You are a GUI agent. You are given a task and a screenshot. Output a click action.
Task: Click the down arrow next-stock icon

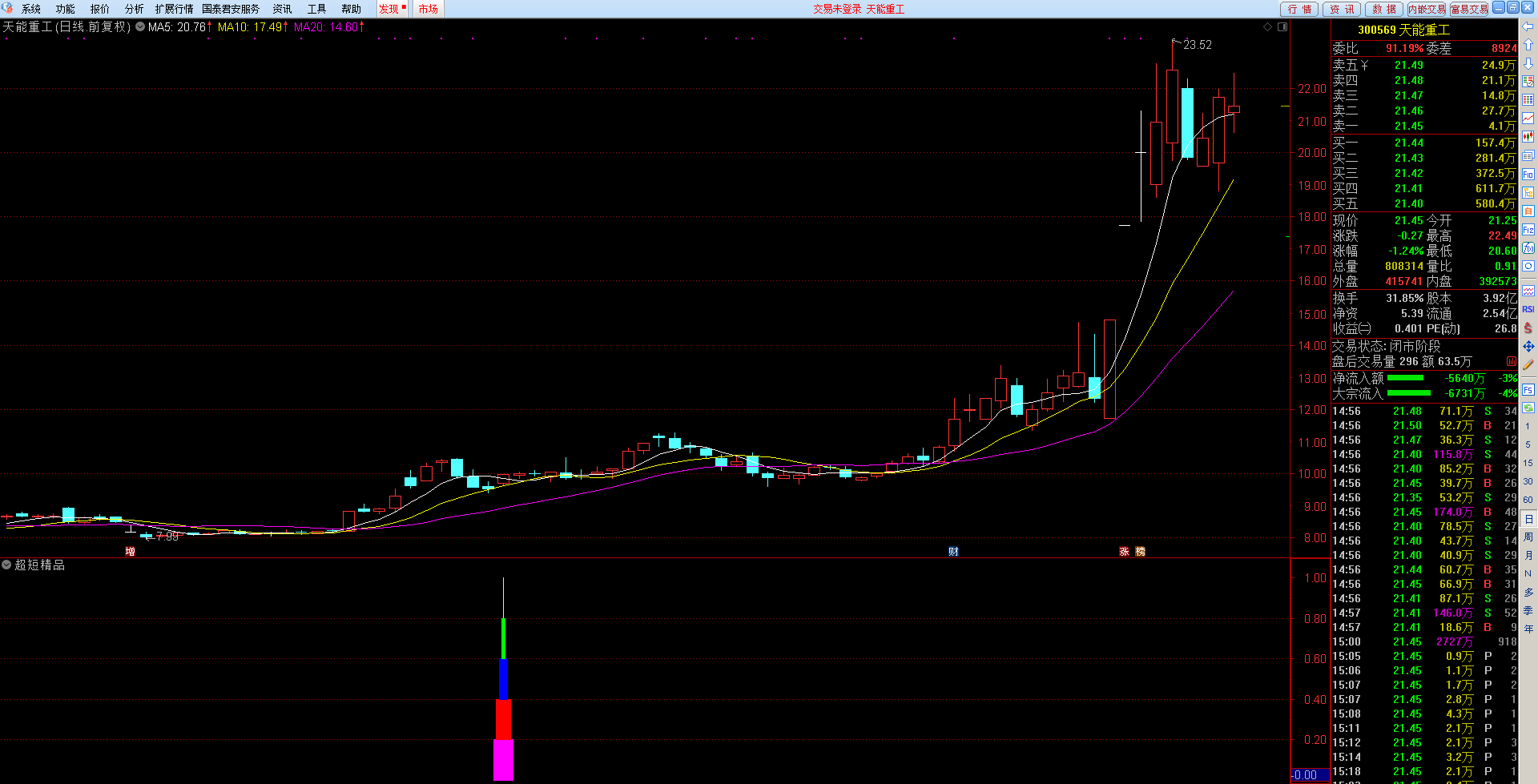1528,63
